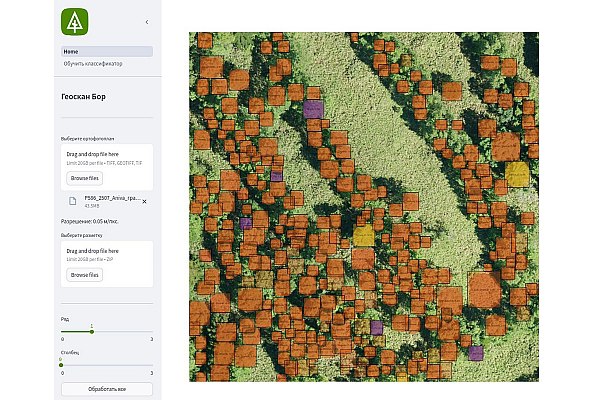Collapse the sidebar with the chevron arrow
The image size is (600, 400).
click(x=147, y=21)
